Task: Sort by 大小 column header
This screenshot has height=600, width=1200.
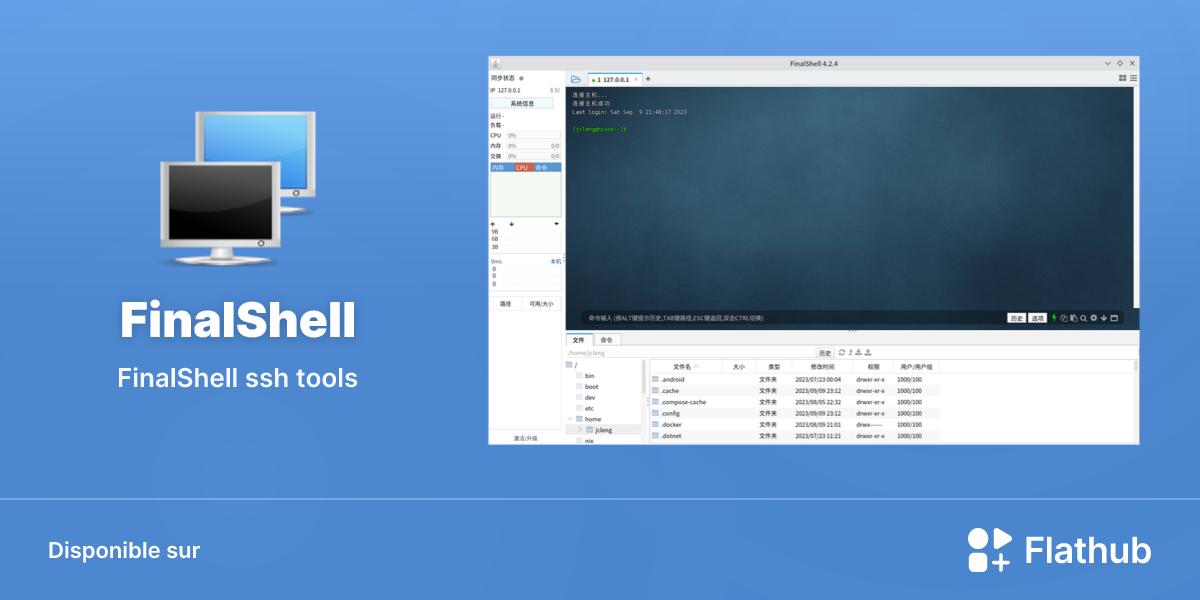Action: [x=738, y=367]
